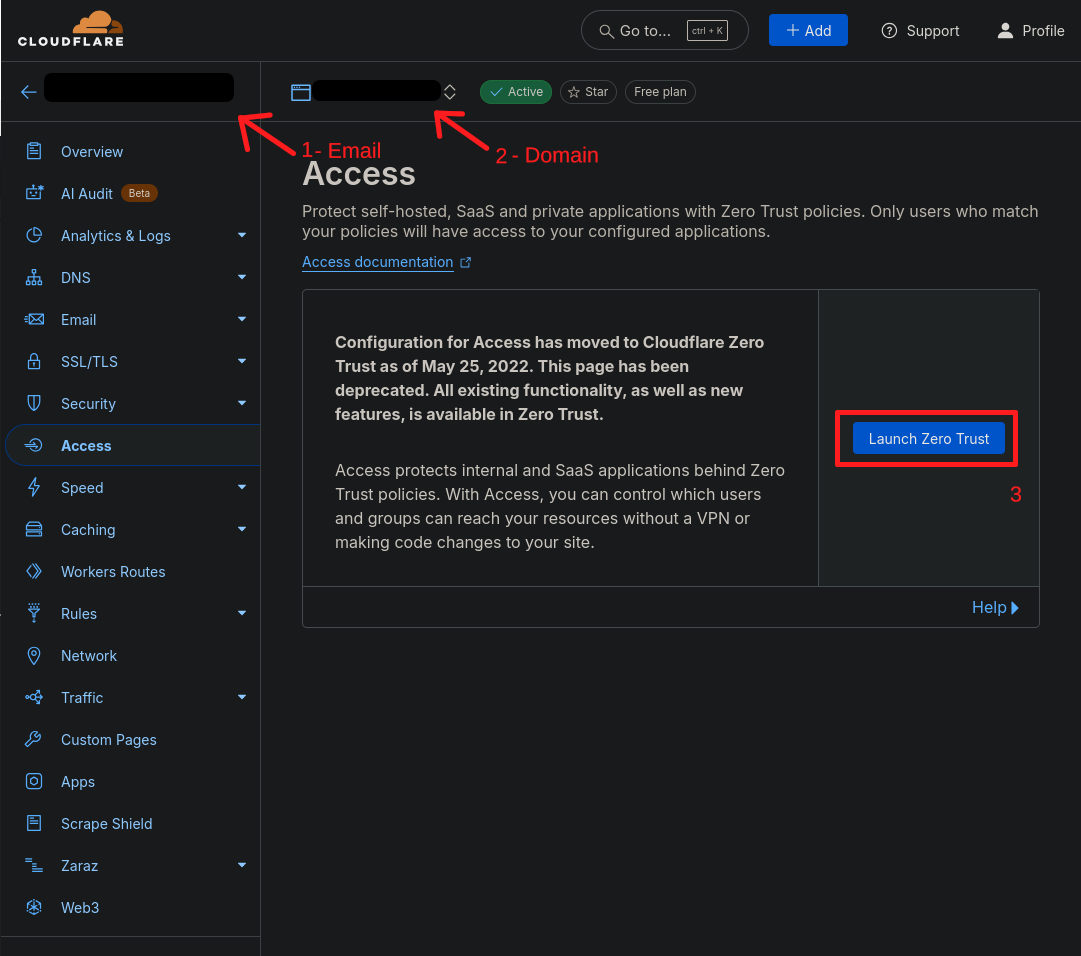Open Web3 in sidebar

pyautogui.click(x=132, y=908)
